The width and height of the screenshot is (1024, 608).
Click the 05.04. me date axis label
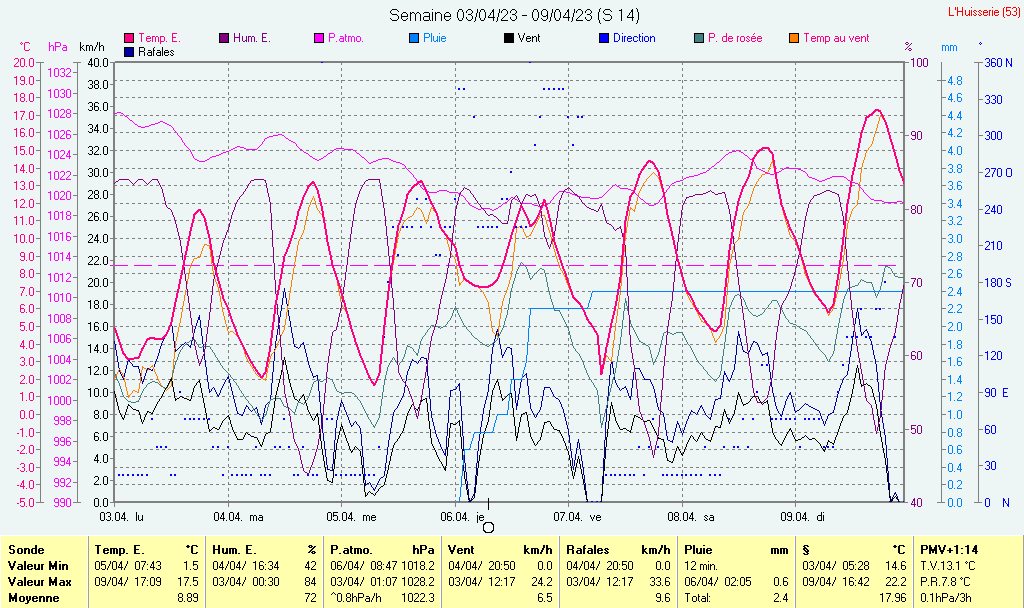(351, 517)
